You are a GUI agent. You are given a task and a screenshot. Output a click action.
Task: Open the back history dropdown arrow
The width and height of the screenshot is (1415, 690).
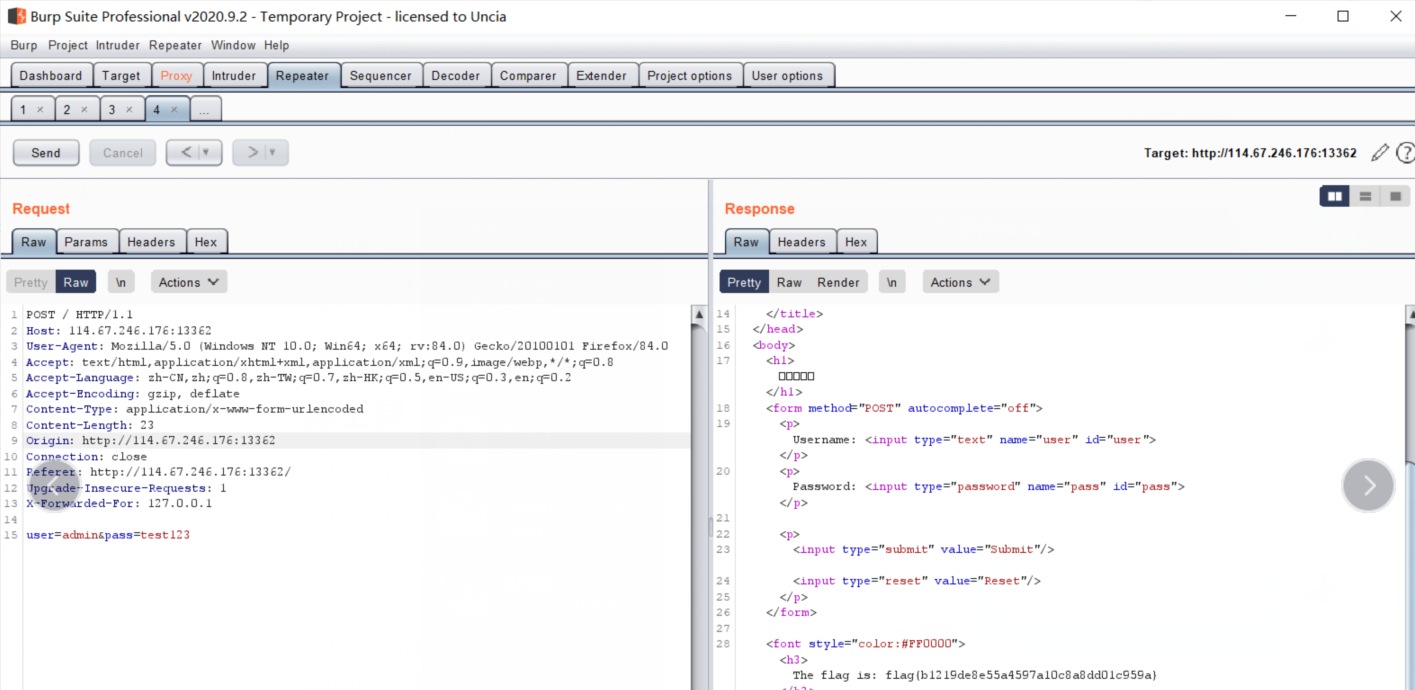click(208, 153)
